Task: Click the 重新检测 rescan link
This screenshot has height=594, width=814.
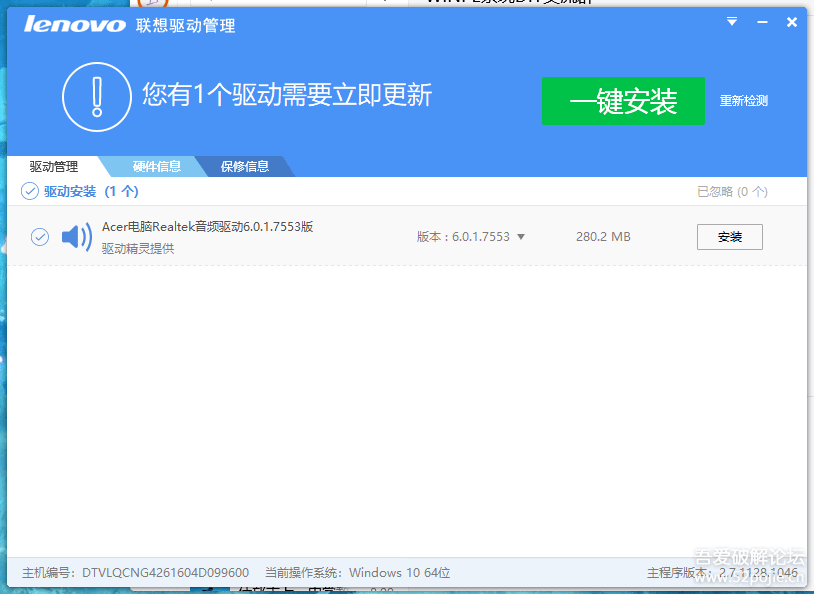Action: 744,101
